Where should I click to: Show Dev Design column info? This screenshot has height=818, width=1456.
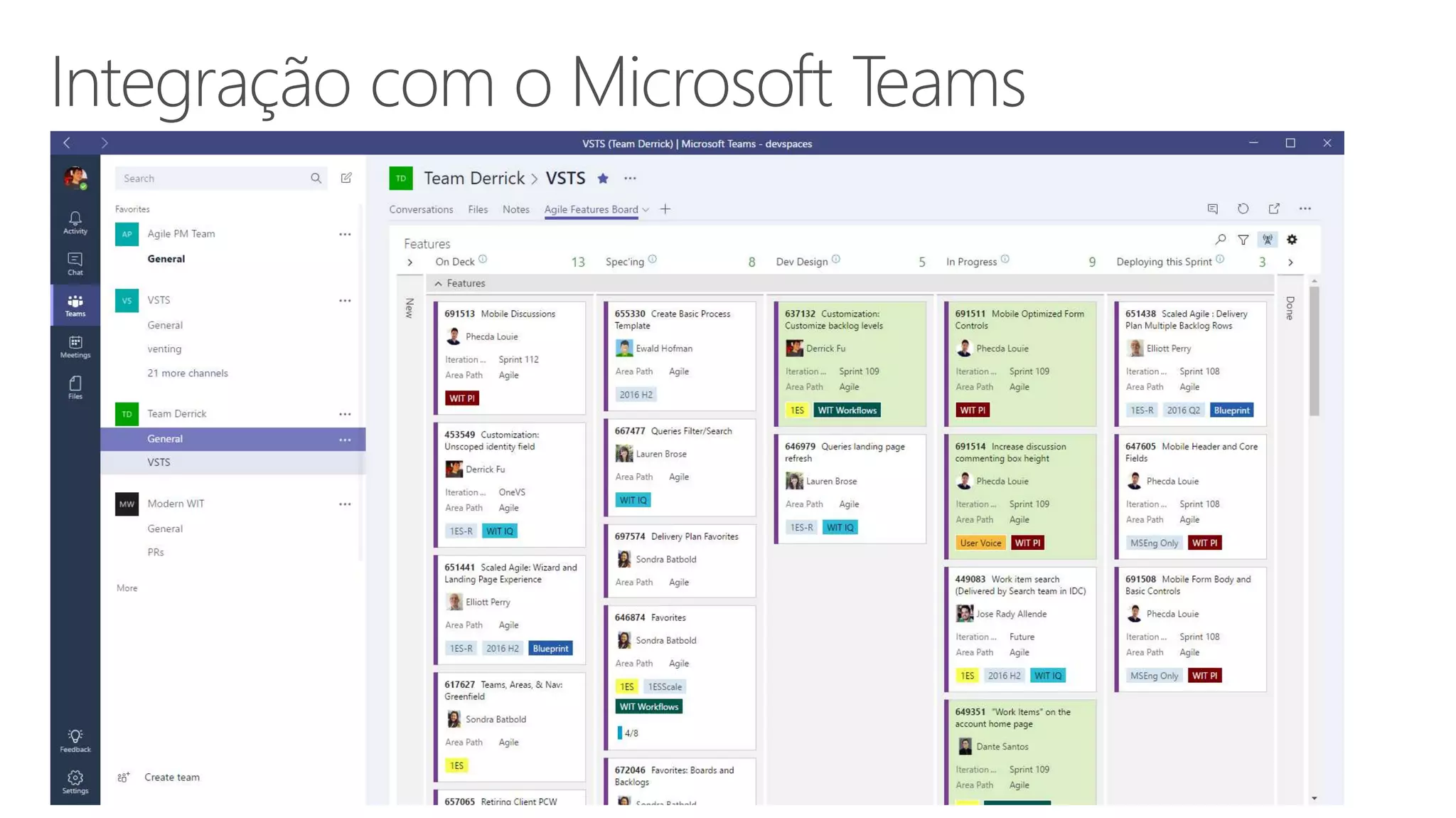(x=836, y=260)
